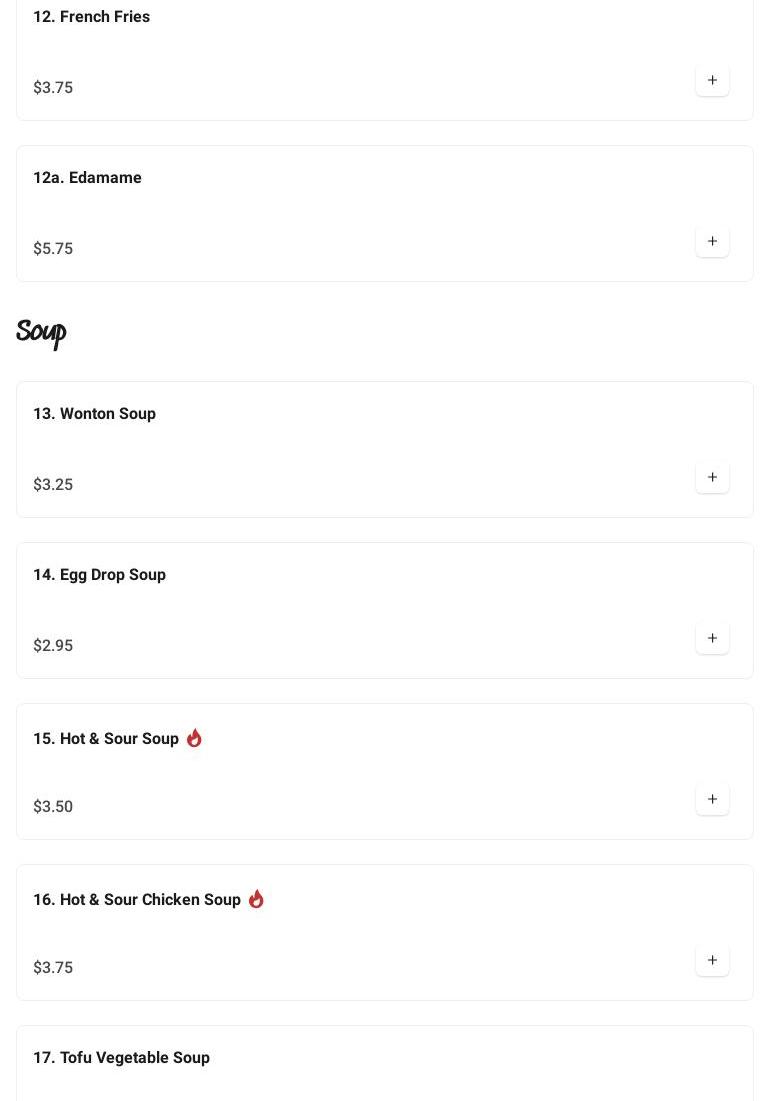The height and width of the screenshot is (1101, 770).
Task: Click the flame icon next to Hot & Sour Chicken Soup
Action: [x=256, y=899]
